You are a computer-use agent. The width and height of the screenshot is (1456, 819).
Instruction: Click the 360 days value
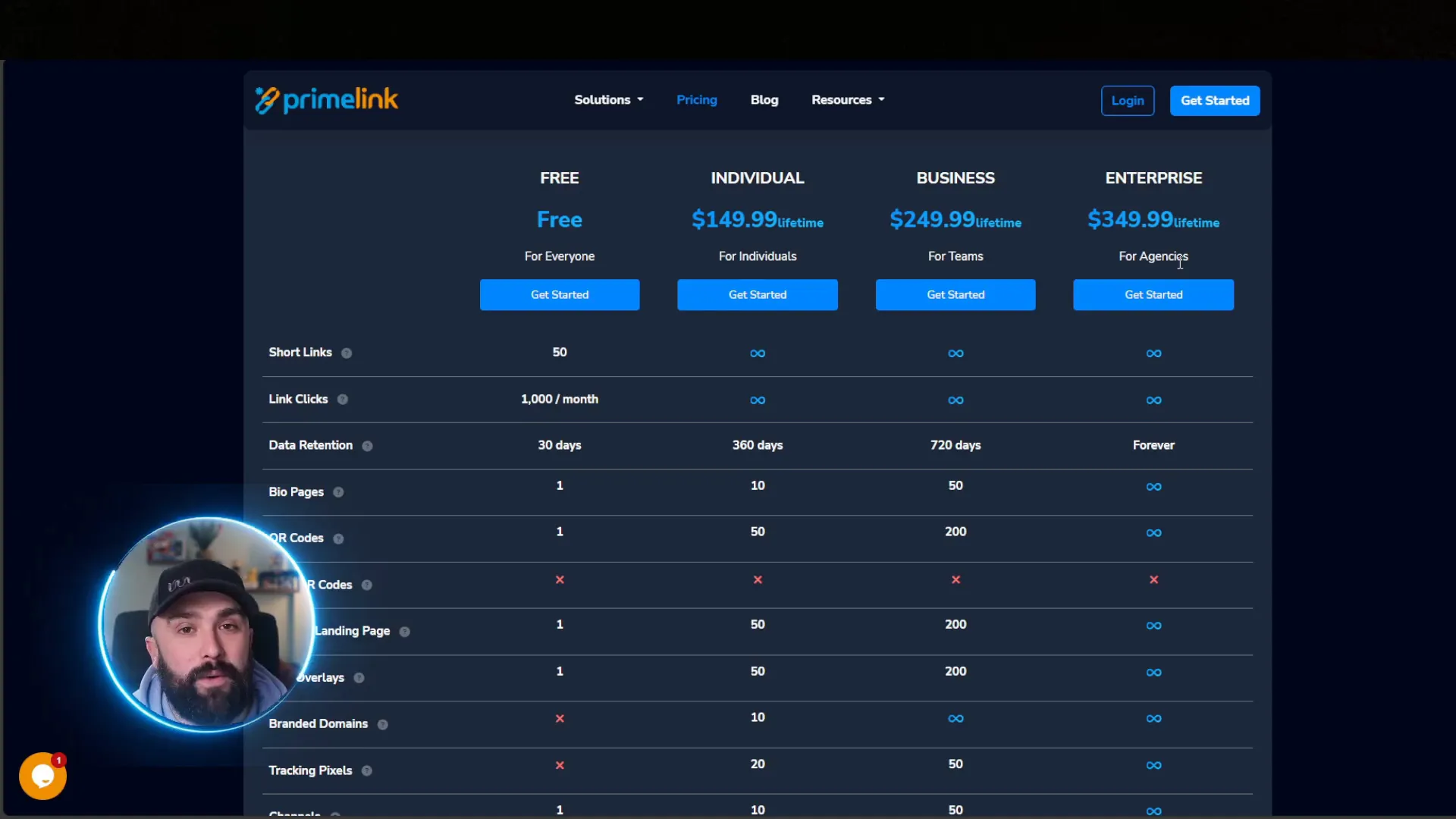(x=758, y=445)
